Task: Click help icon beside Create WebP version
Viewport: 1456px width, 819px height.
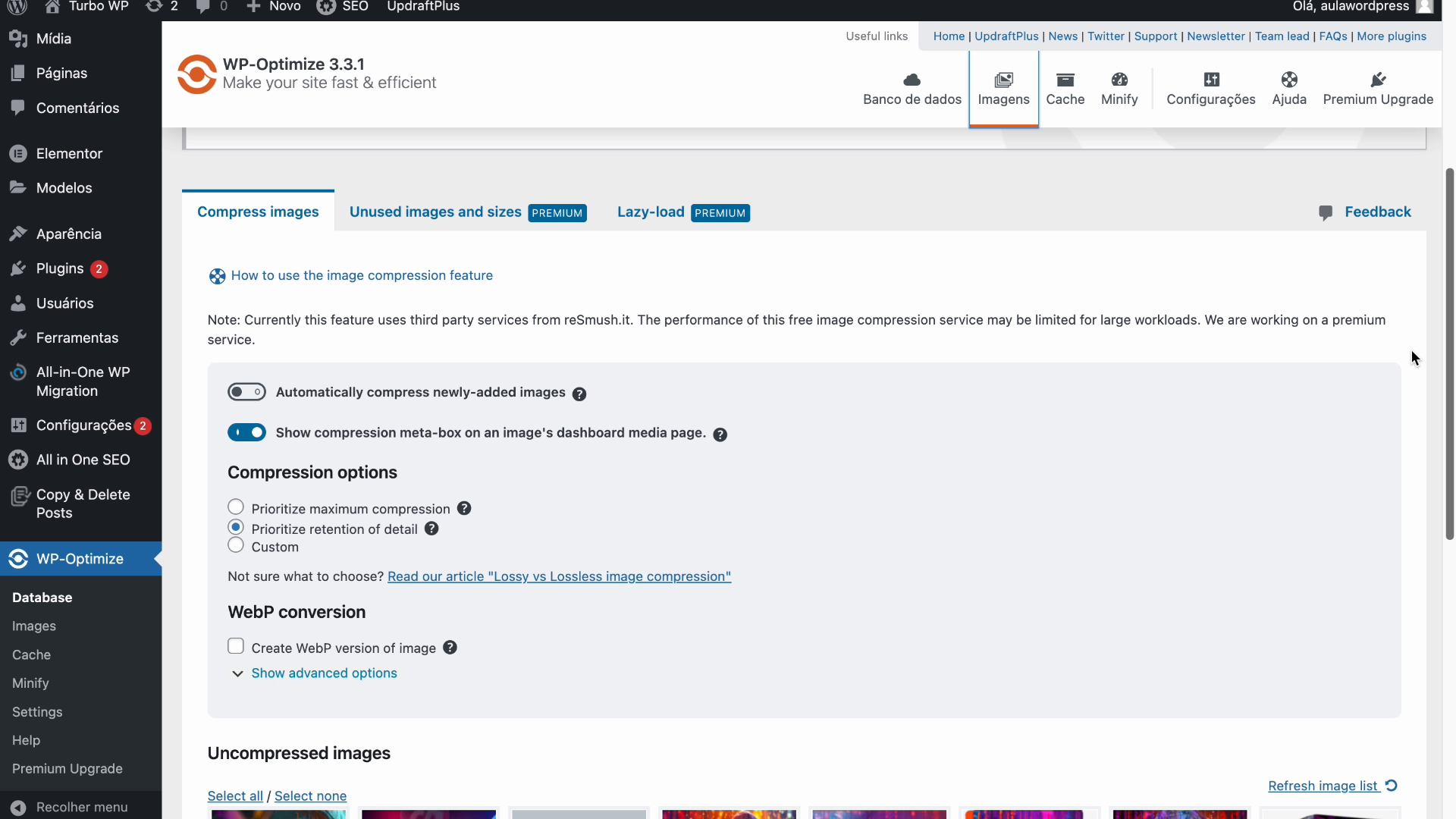Action: click(450, 648)
